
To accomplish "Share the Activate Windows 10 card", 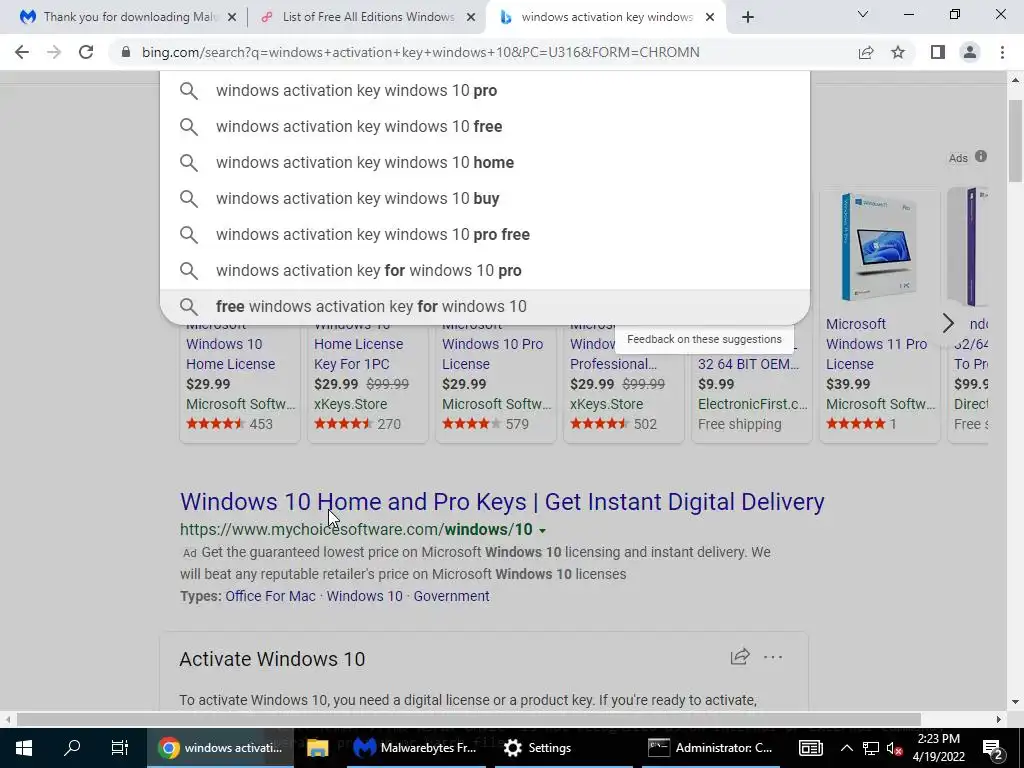I will 739,656.
